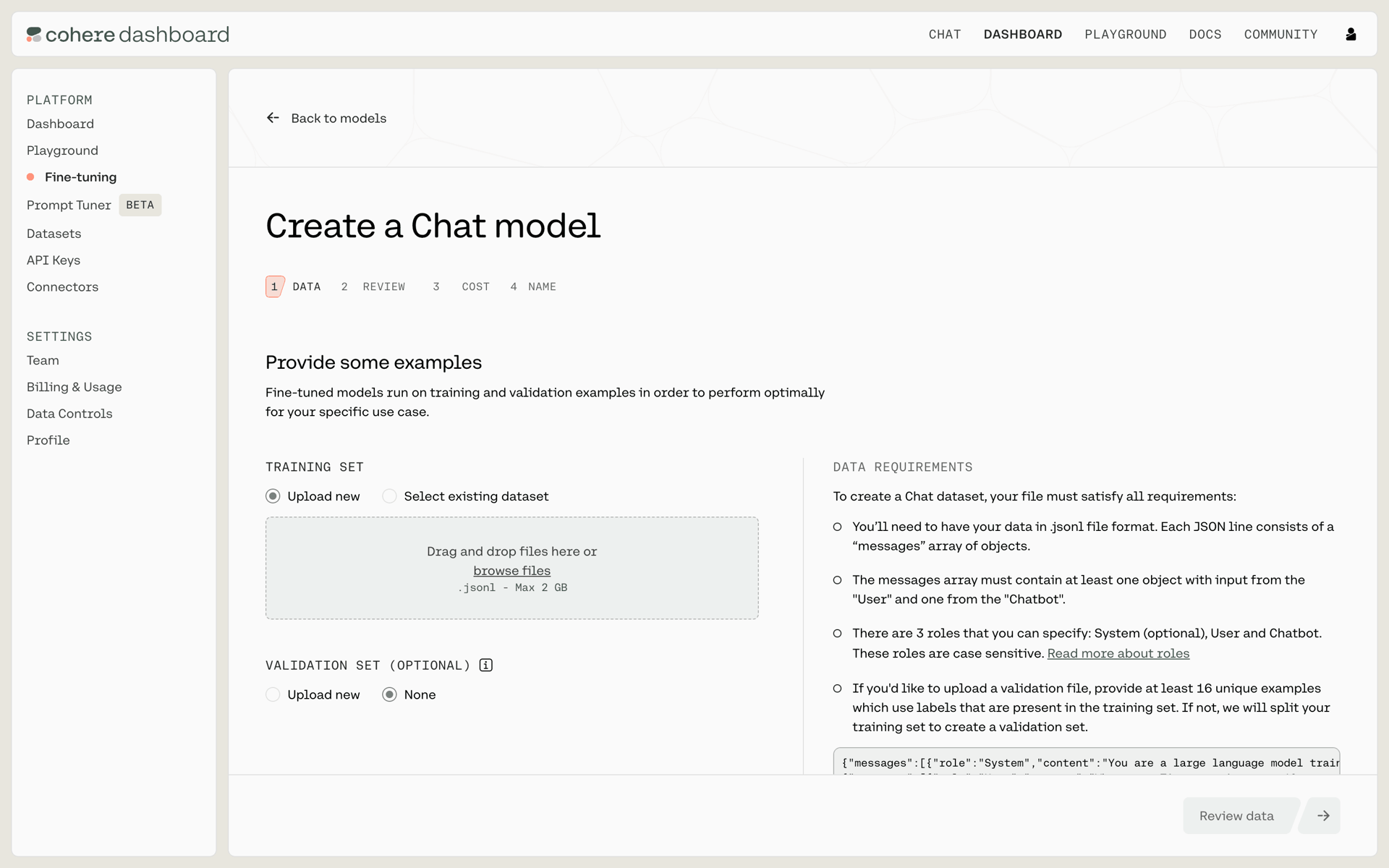This screenshot has height=868, width=1389.
Task: Select step 3 Cost
Action: pos(461,286)
